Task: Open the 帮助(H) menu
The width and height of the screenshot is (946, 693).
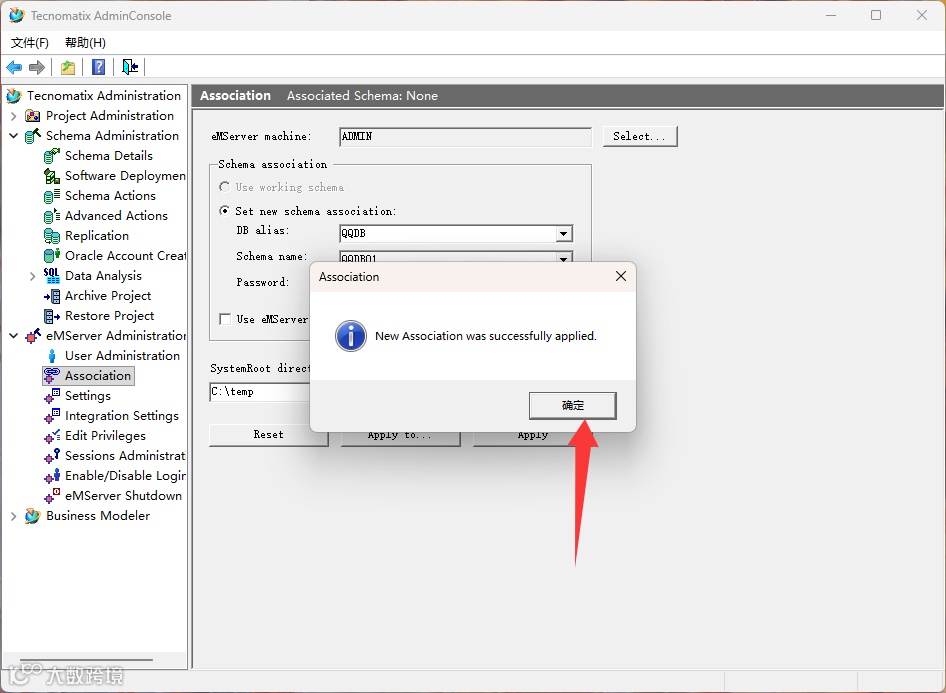Action: (x=85, y=43)
